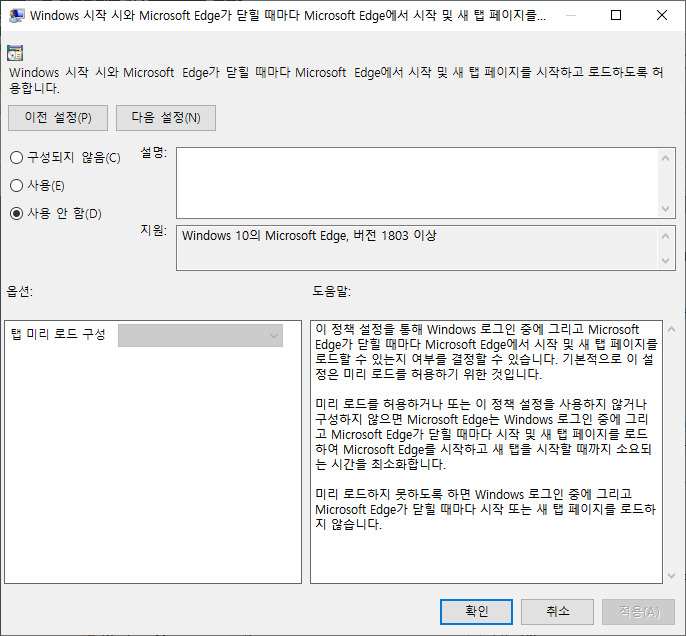Click the 도움말: section label

(x=331, y=291)
